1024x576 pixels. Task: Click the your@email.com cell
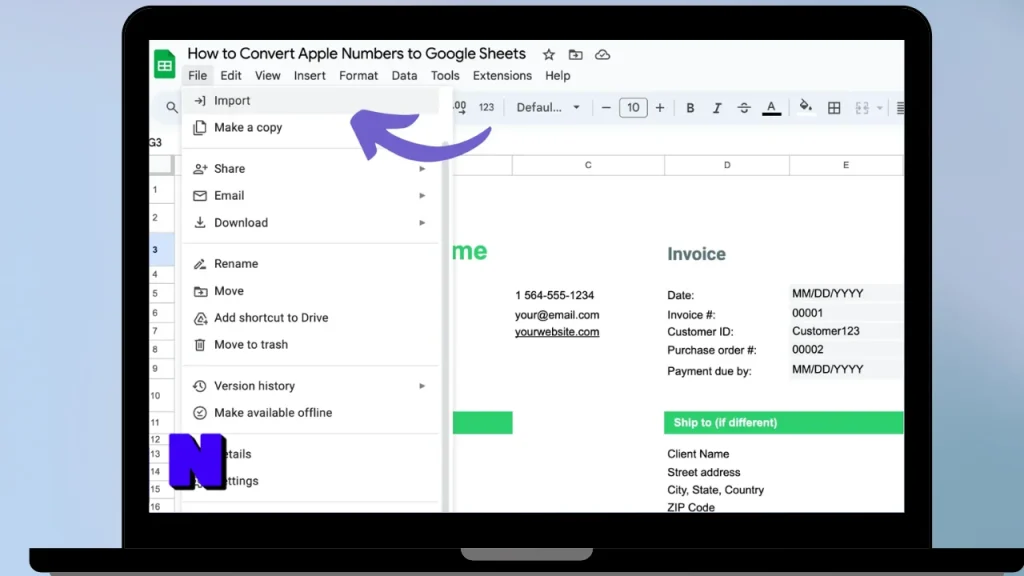(556, 315)
